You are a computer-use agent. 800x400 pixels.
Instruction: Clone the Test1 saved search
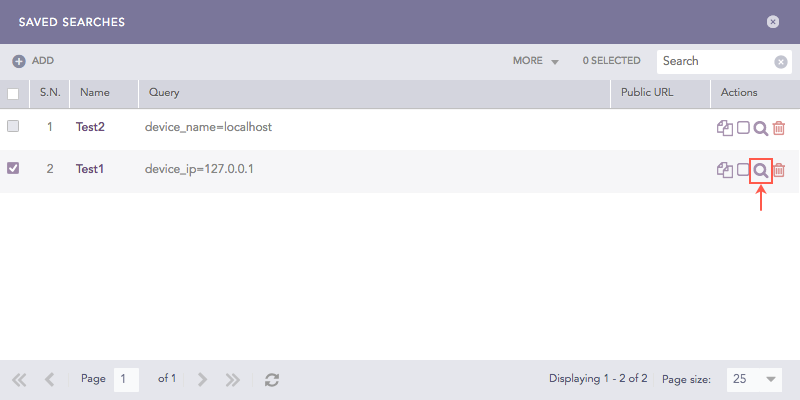(725, 170)
